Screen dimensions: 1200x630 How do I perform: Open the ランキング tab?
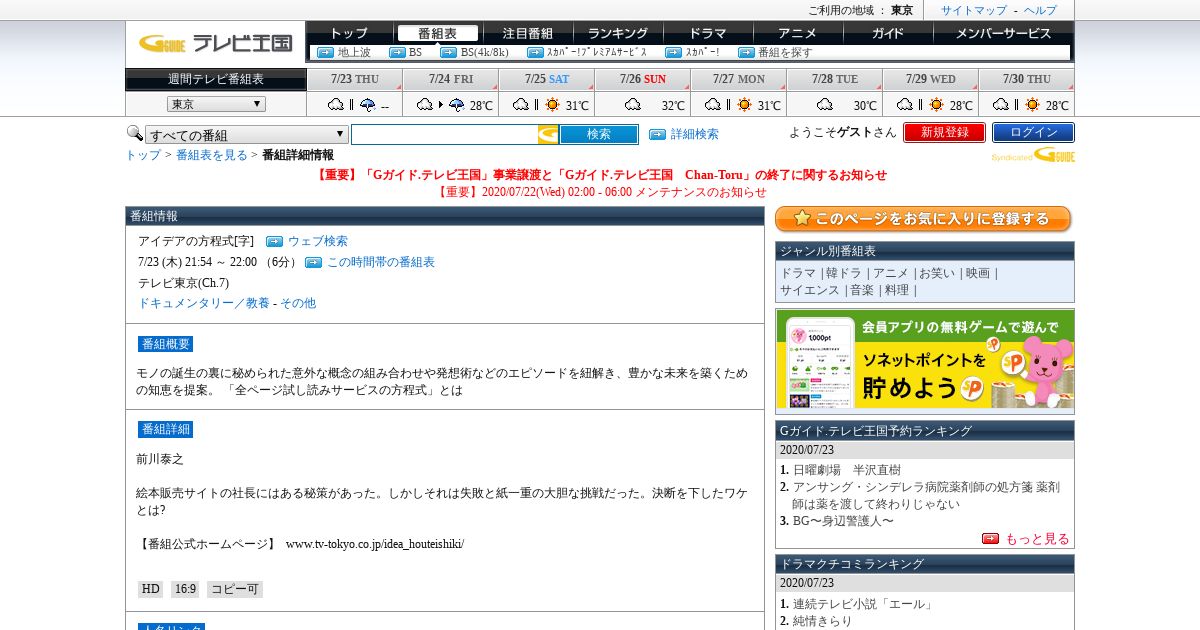point(617,33)
